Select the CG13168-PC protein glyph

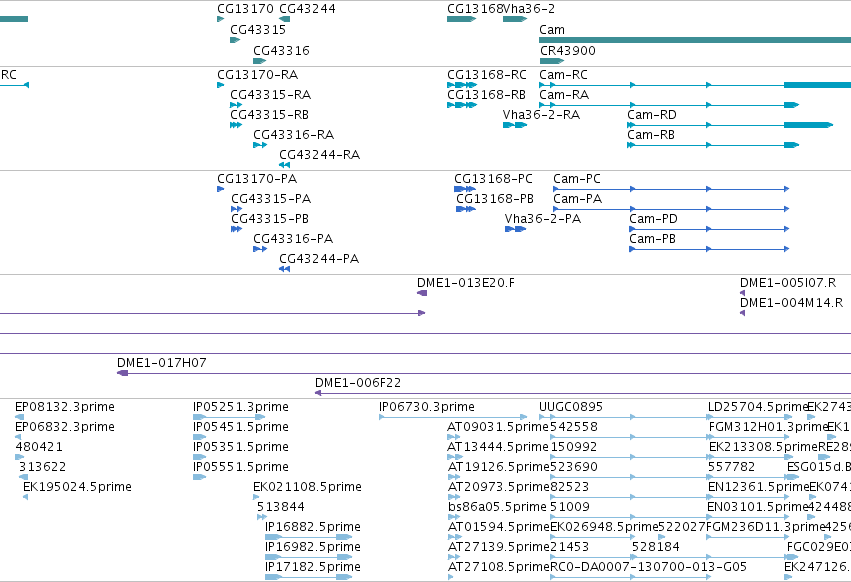pyautogui.click(x=465, y=189)
